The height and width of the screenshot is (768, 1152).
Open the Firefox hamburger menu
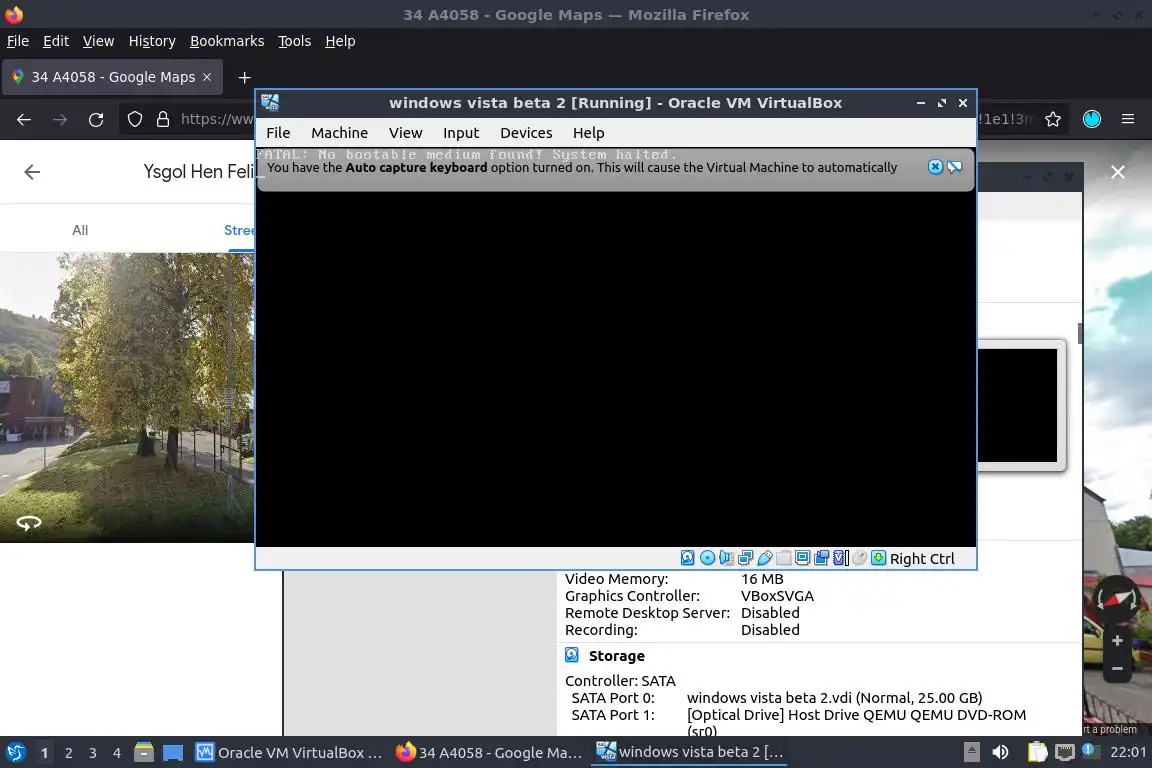1128,119
